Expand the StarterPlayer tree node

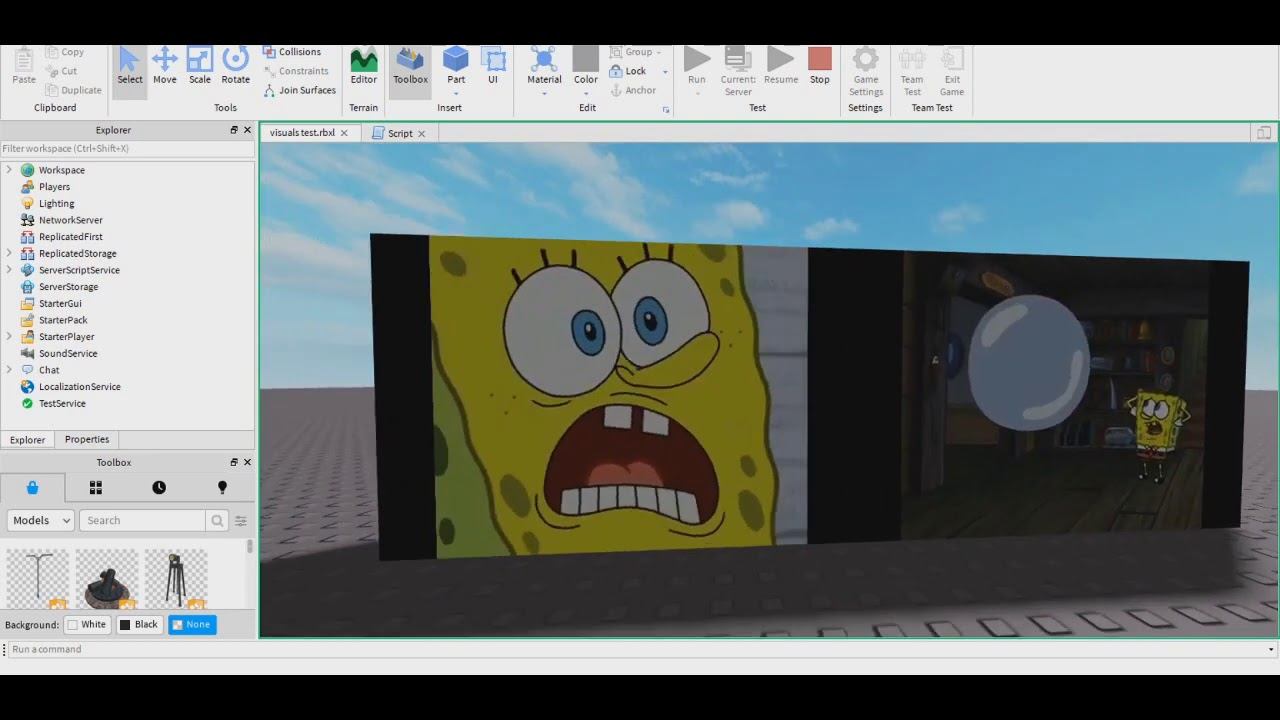pos(9,337)
